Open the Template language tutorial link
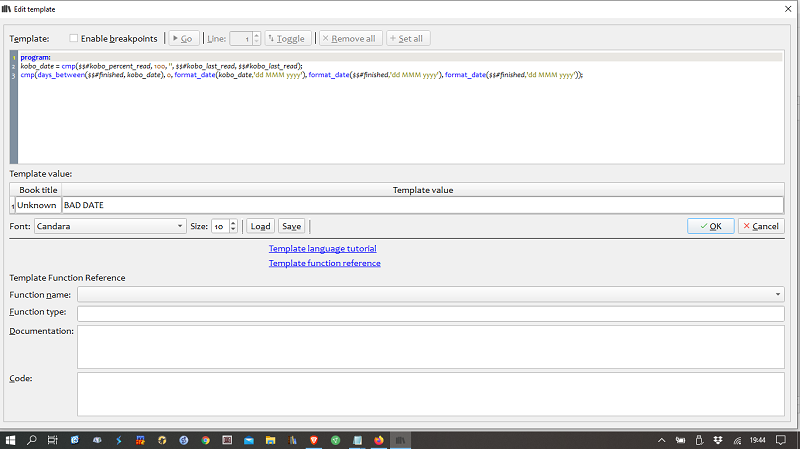Screen dimensions: 804x452 click(323, 249)
